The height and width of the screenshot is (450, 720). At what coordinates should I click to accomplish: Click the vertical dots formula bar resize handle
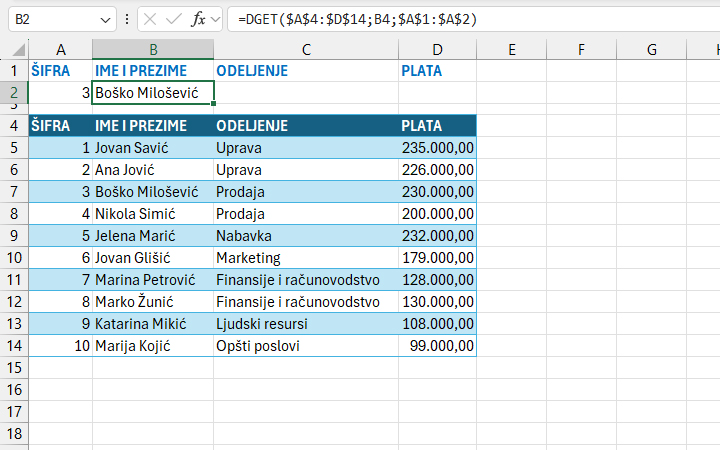(127, 19)
